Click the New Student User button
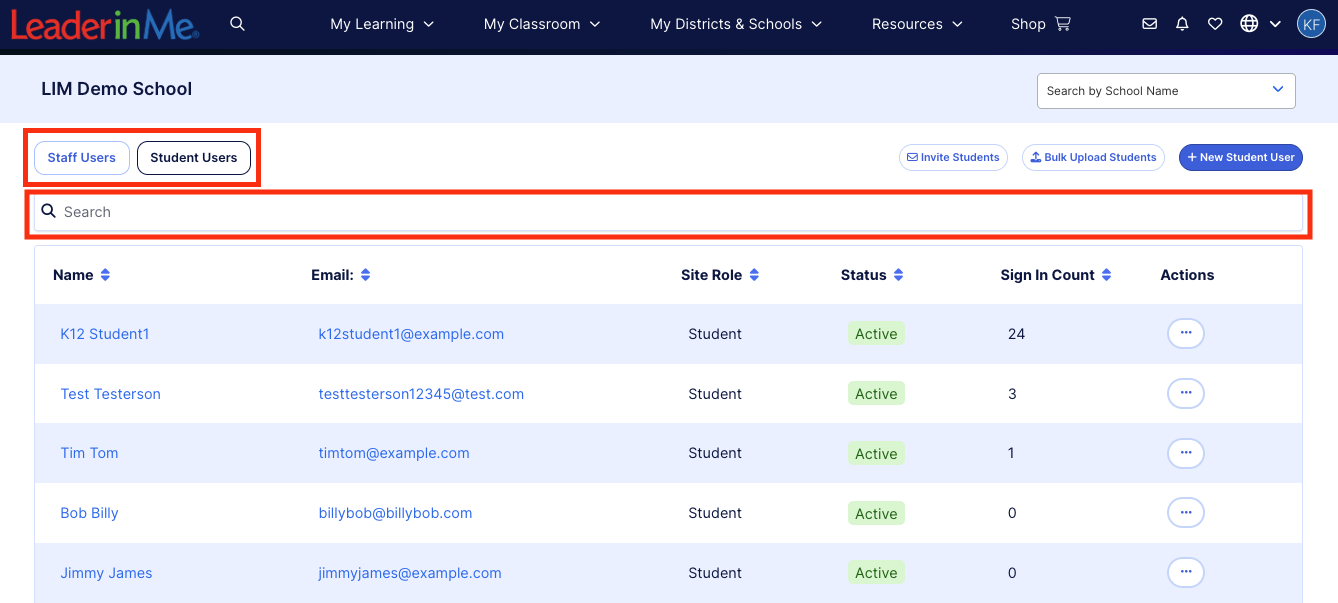 1240,158
